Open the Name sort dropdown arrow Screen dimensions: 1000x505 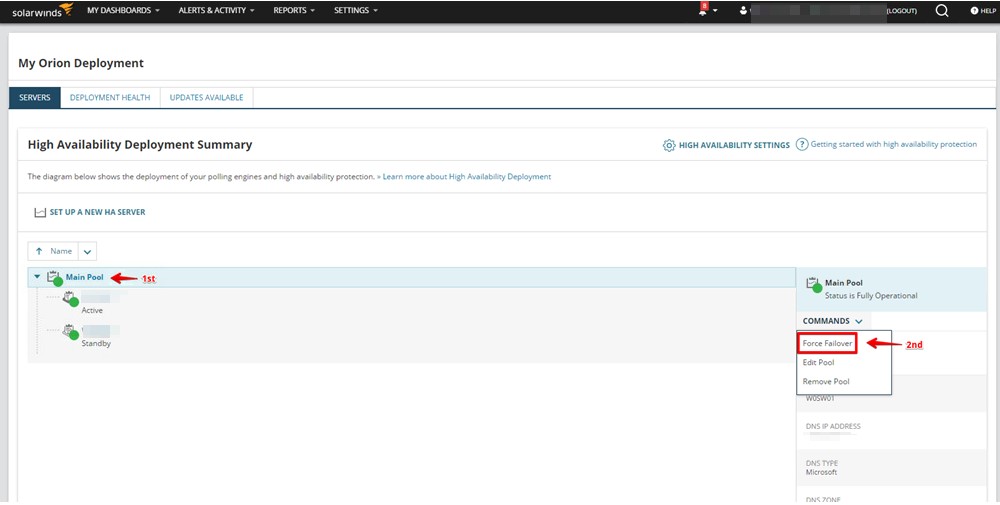[87, 252]
